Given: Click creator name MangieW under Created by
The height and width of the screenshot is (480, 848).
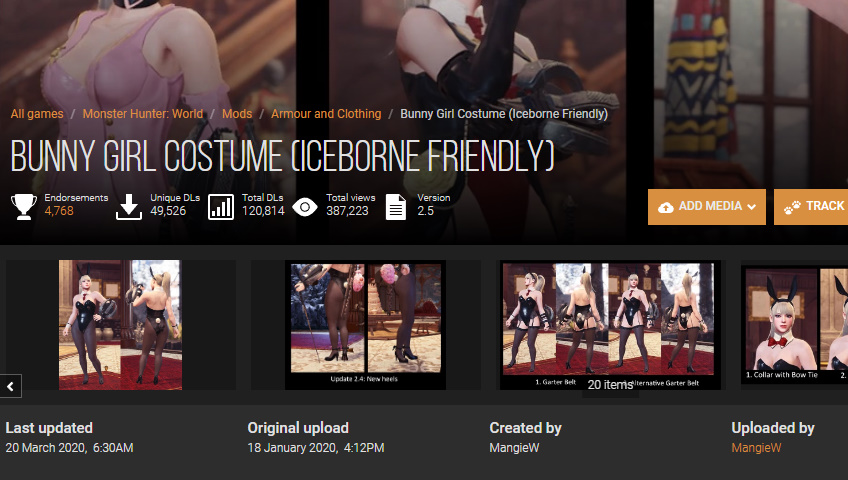Looking at the screenshot, I should pyautogui.click(x=514, y=448).
